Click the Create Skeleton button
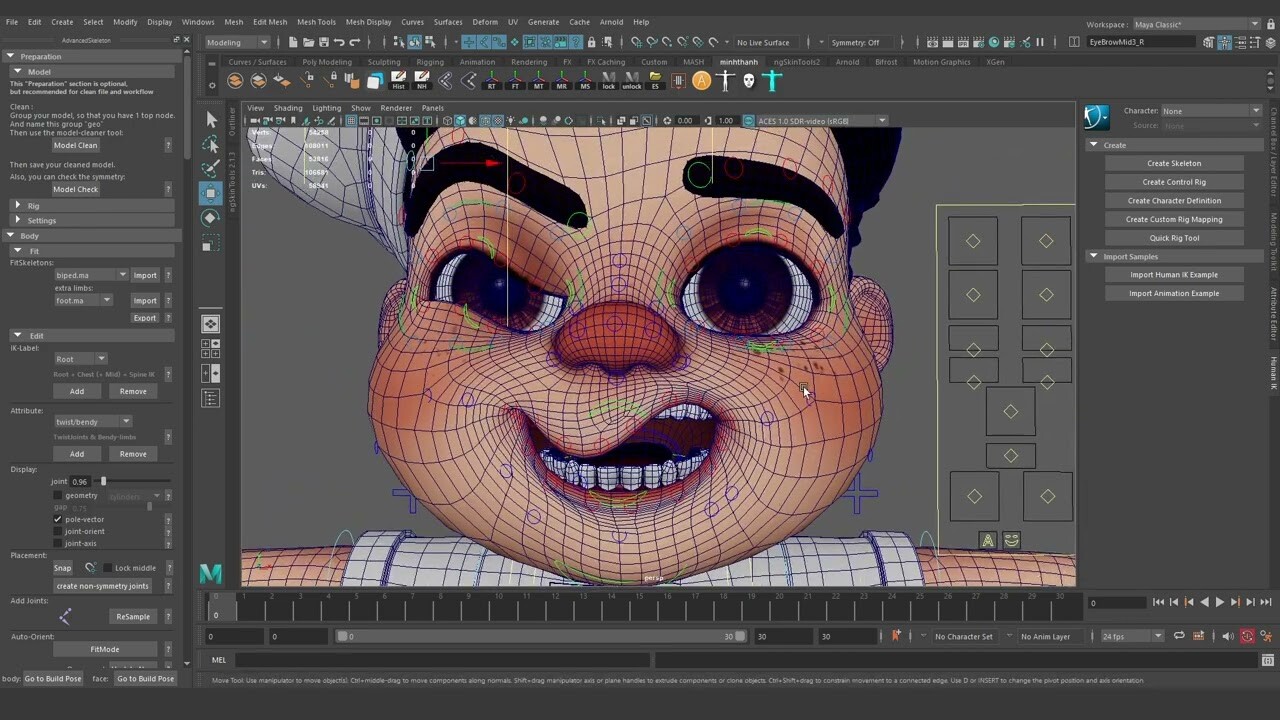The height and width of the screenshot is (720, 1280). click(1174, 163)
